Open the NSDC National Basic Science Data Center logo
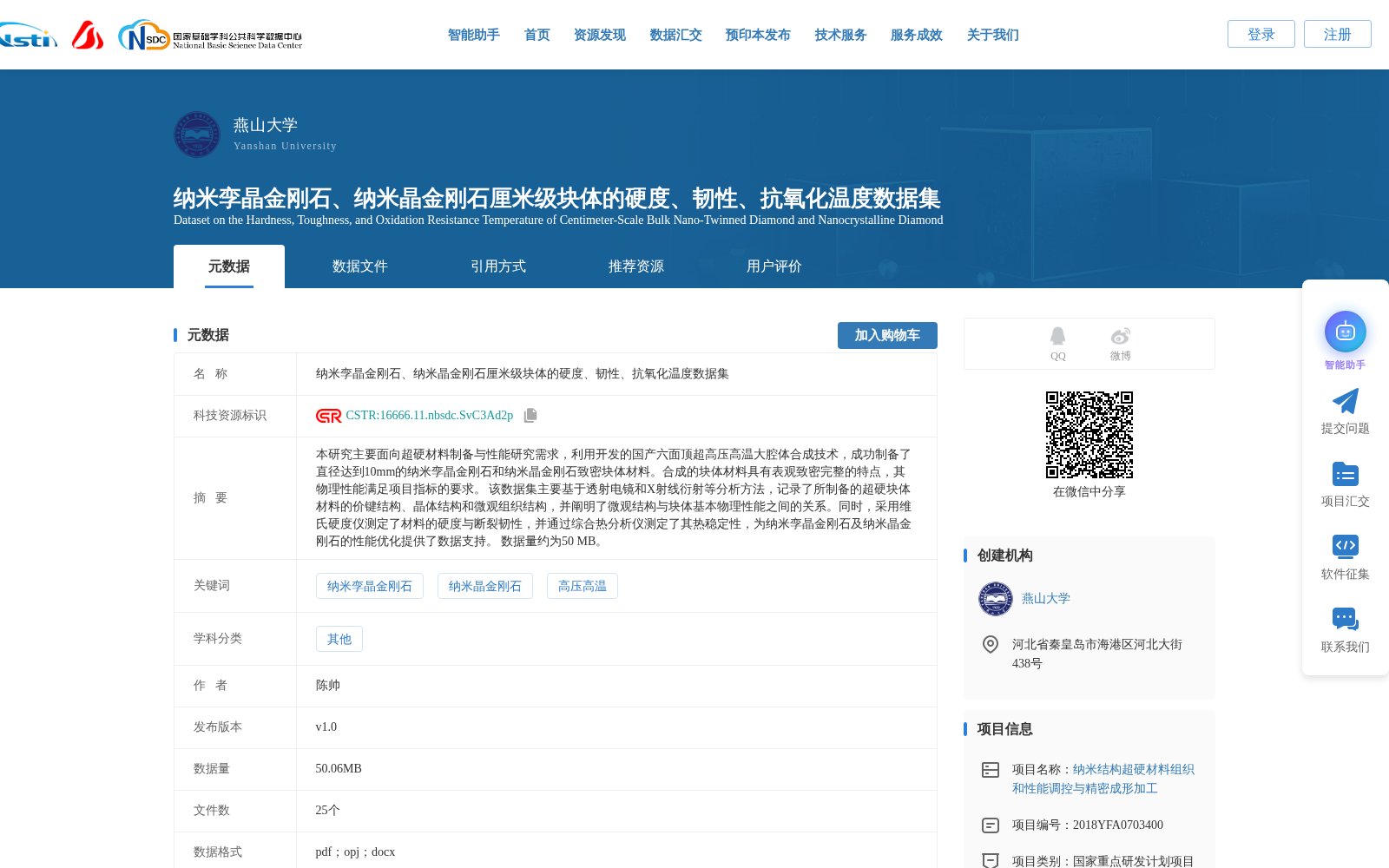The width and height of the screenshot is (1389, 868). point(210,36)
